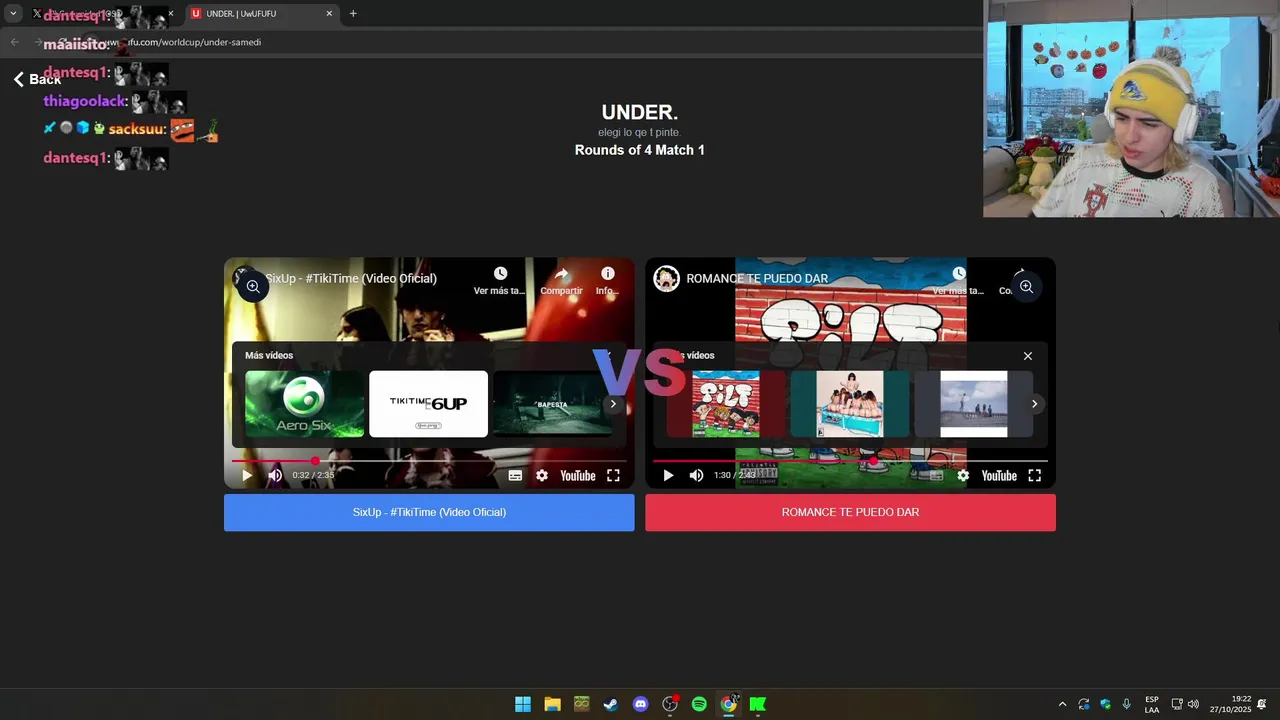Show next suggestions in SixUp video

[x=613, y=404]
